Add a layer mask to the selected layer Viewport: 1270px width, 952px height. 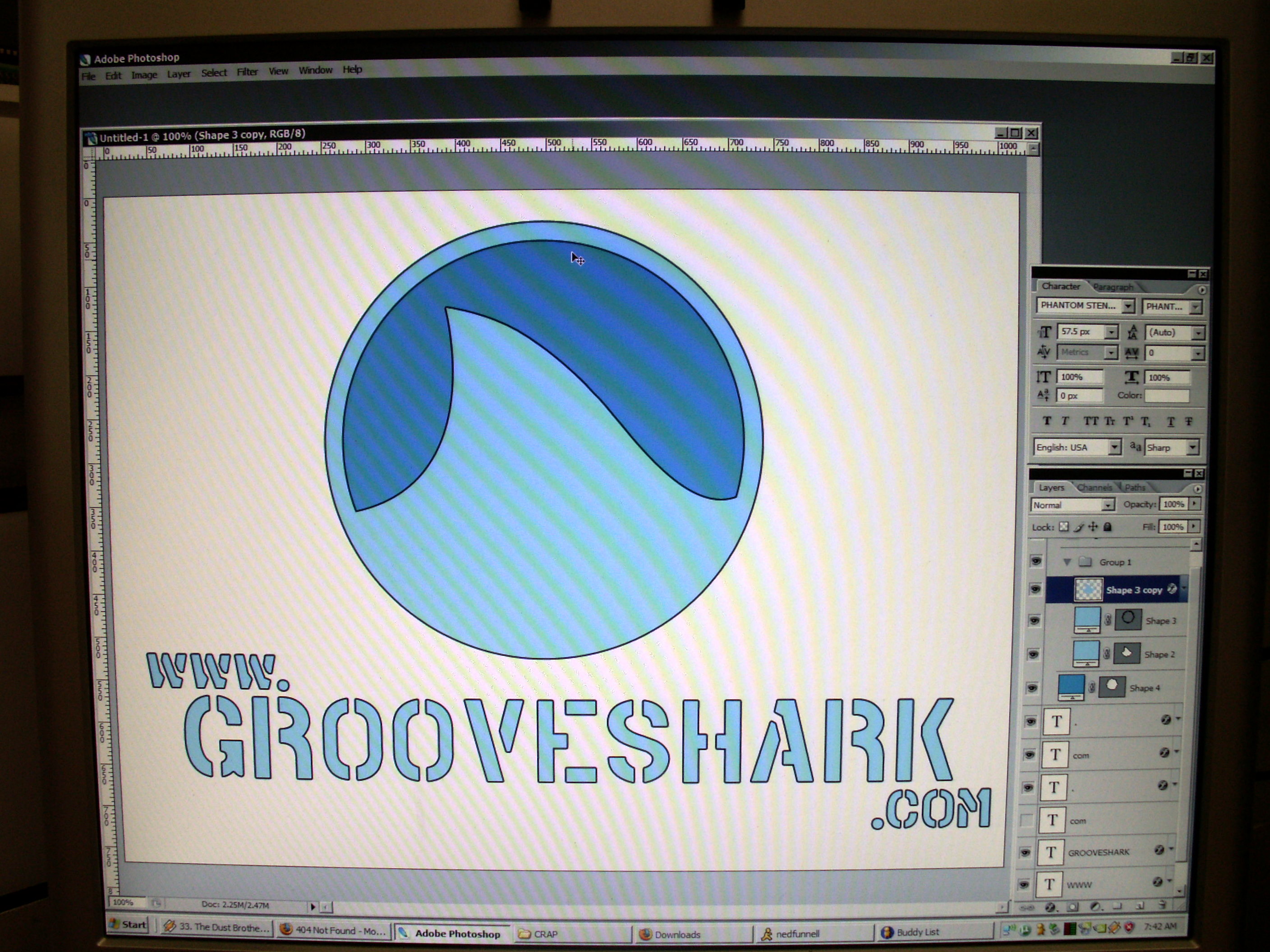point(1072,906)
